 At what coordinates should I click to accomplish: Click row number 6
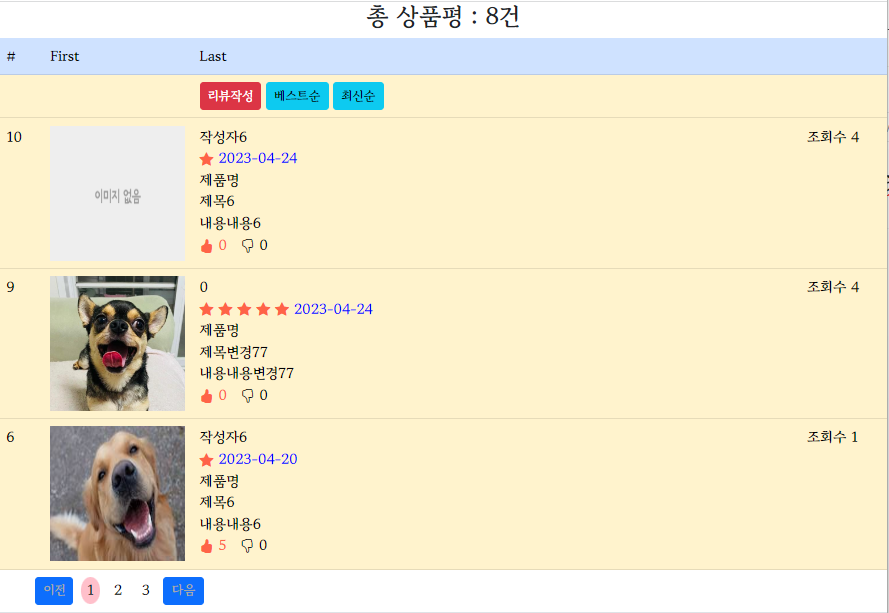[10, 437]
